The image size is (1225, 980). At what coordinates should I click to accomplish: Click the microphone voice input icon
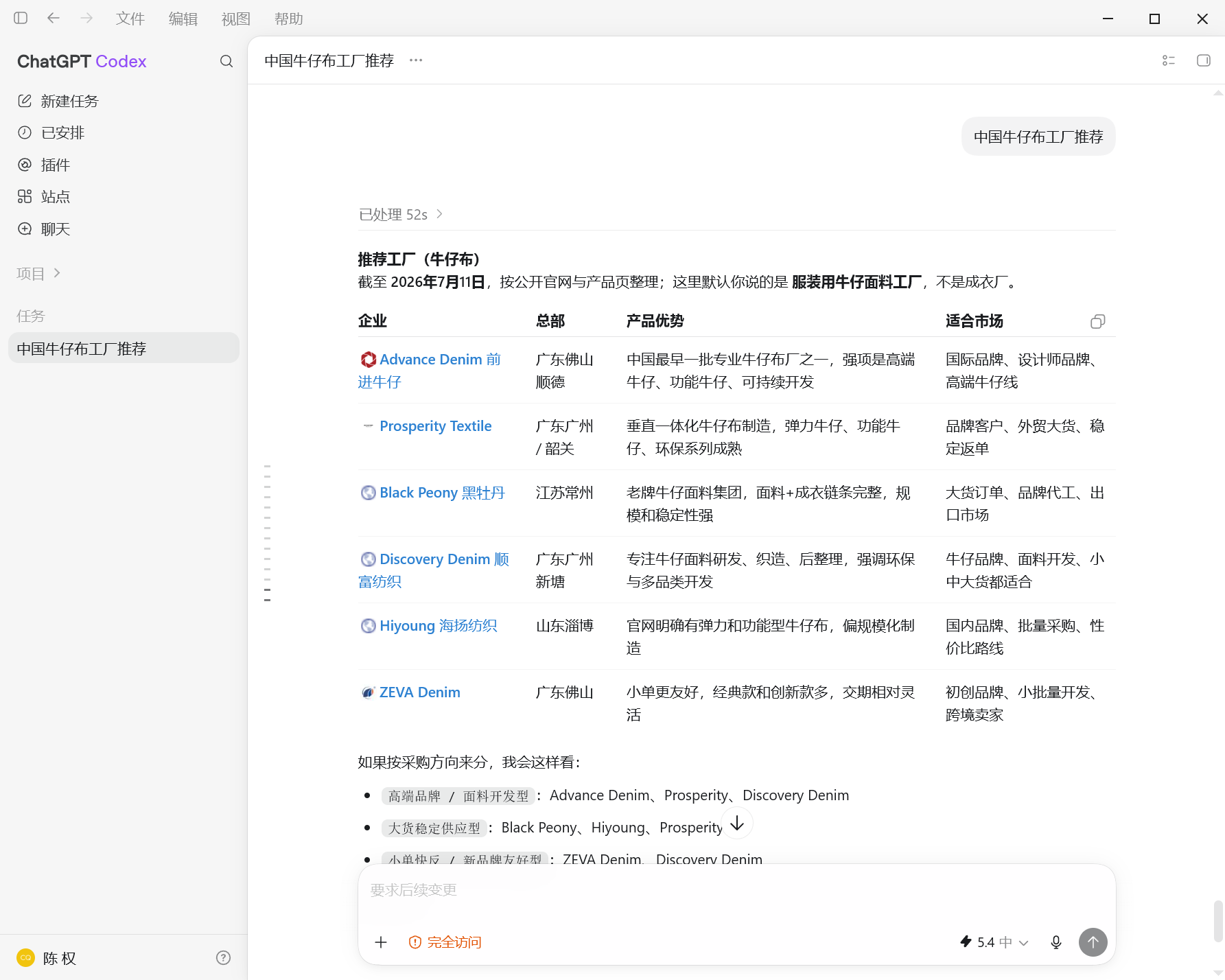pyautogui.click(x=1056, y=942)
